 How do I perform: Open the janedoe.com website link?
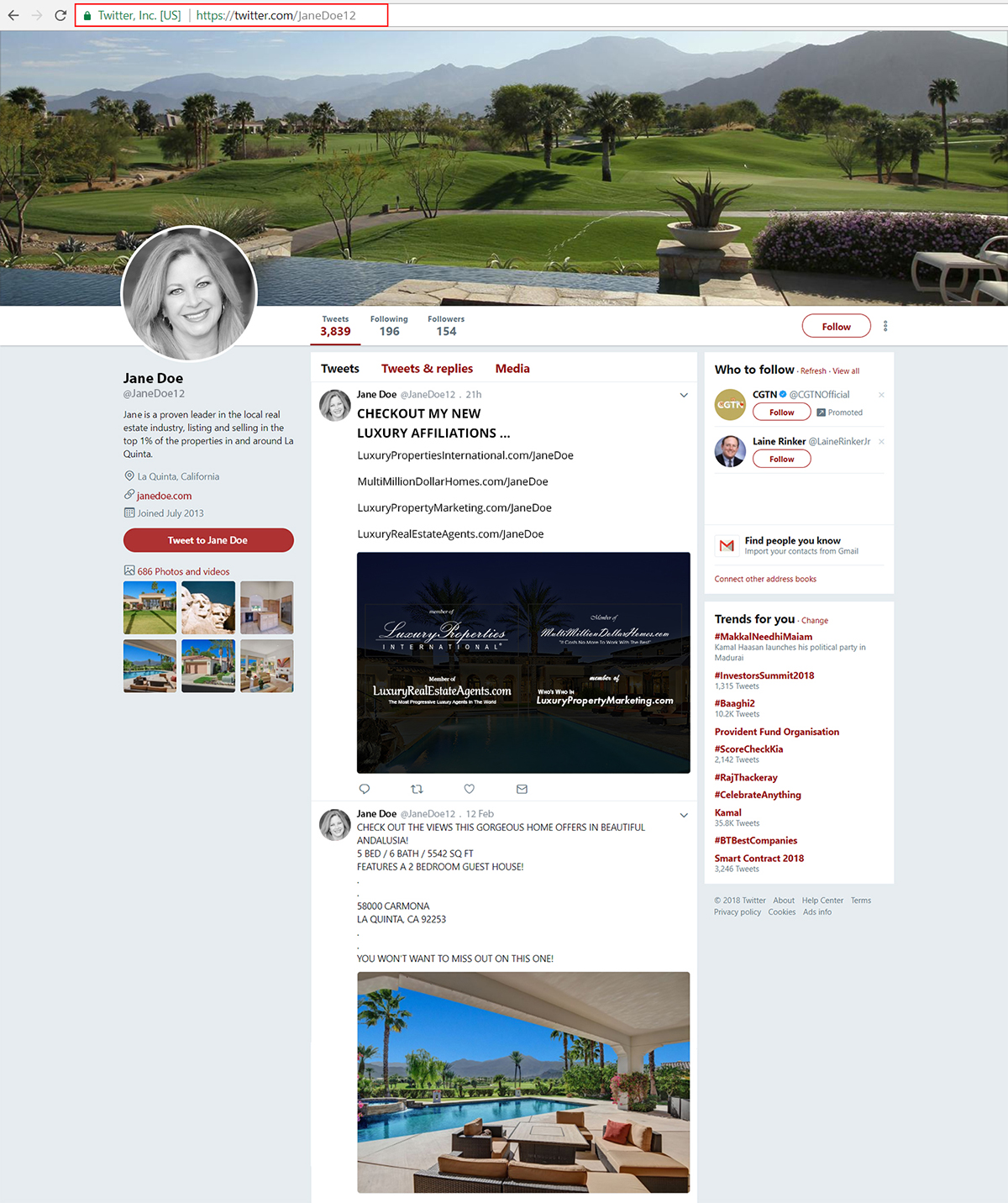tap(164, 496)
